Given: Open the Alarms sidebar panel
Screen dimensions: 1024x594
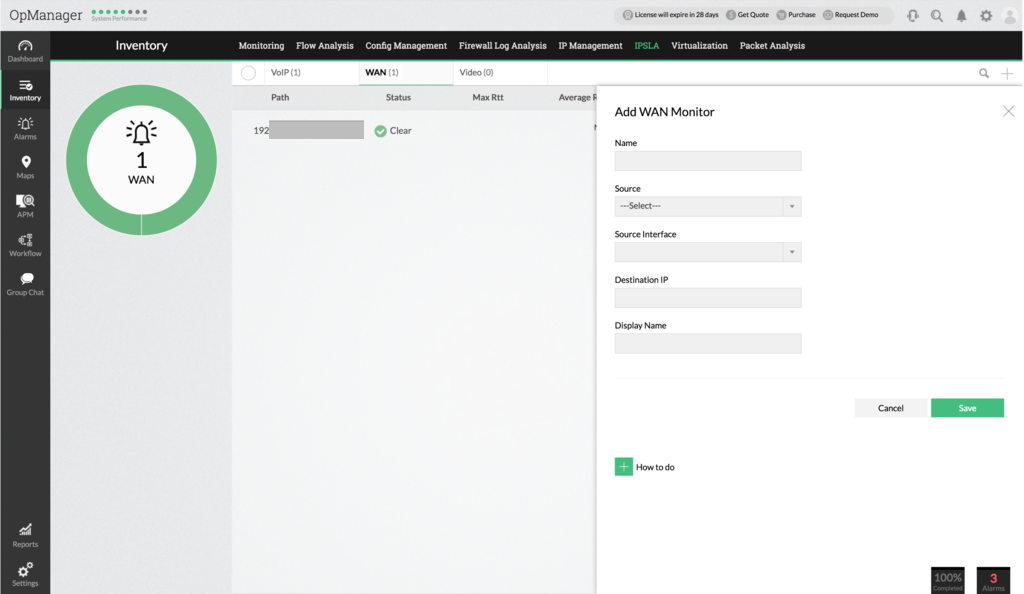Looking at the screenshot, I should [x=24, y=128].
